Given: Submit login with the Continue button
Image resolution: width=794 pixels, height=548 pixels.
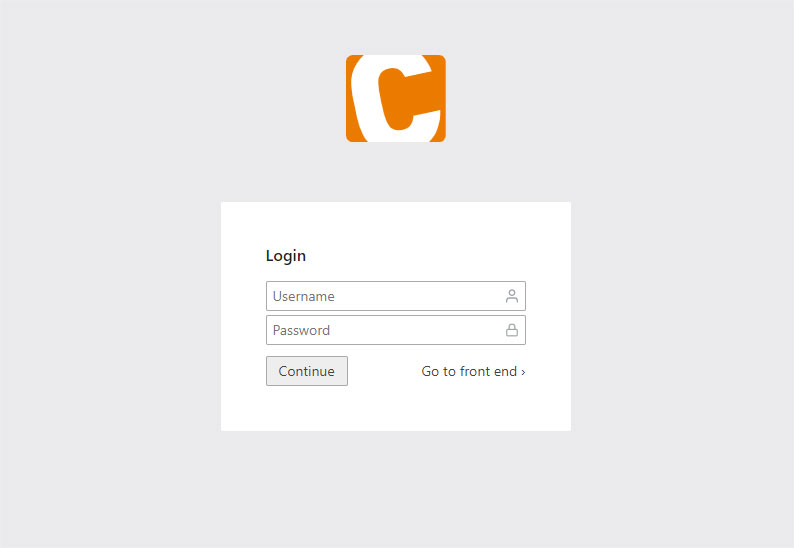Looking at the screenshot, I should click(x=307, y=371).
